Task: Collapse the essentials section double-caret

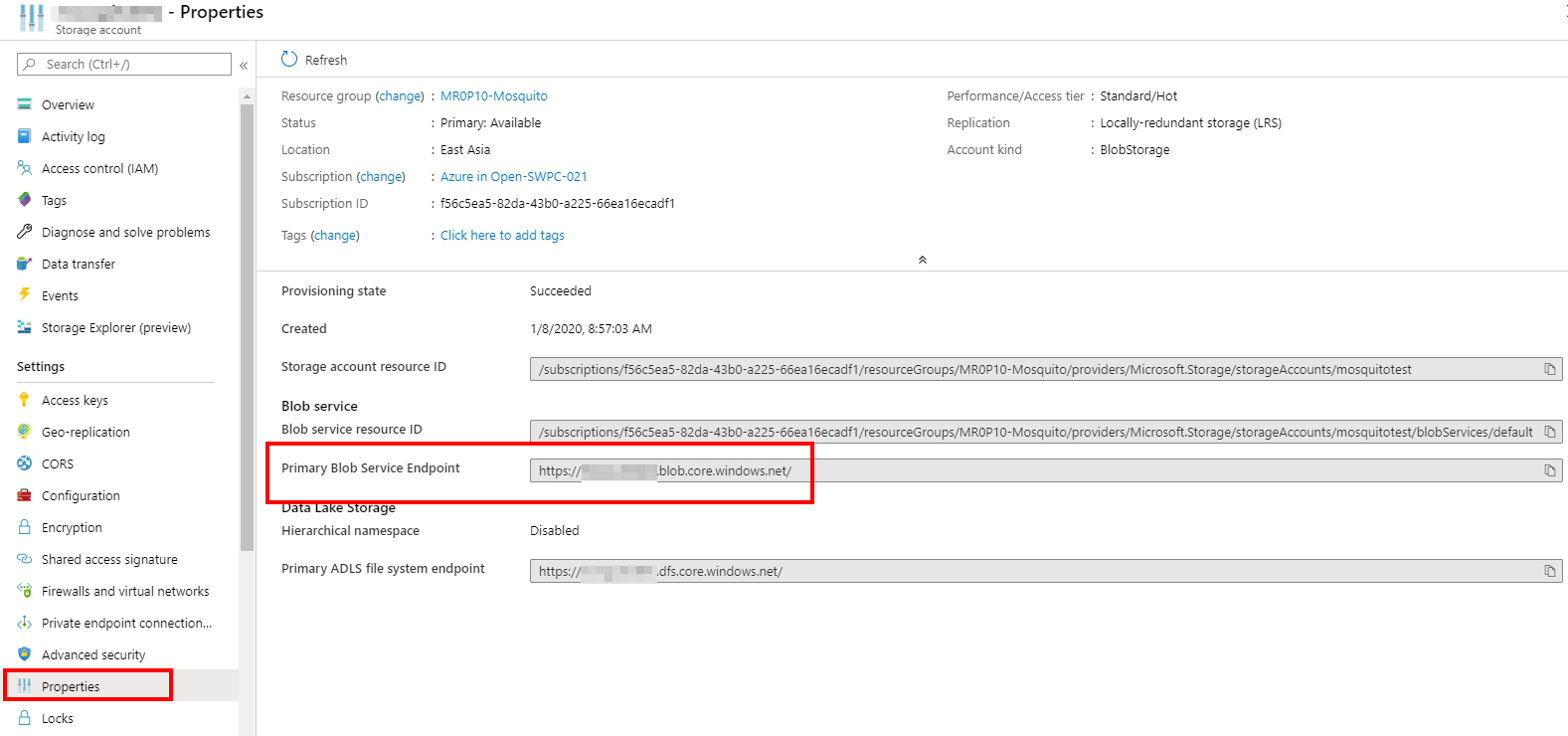Action: click(x=923, y=260)
